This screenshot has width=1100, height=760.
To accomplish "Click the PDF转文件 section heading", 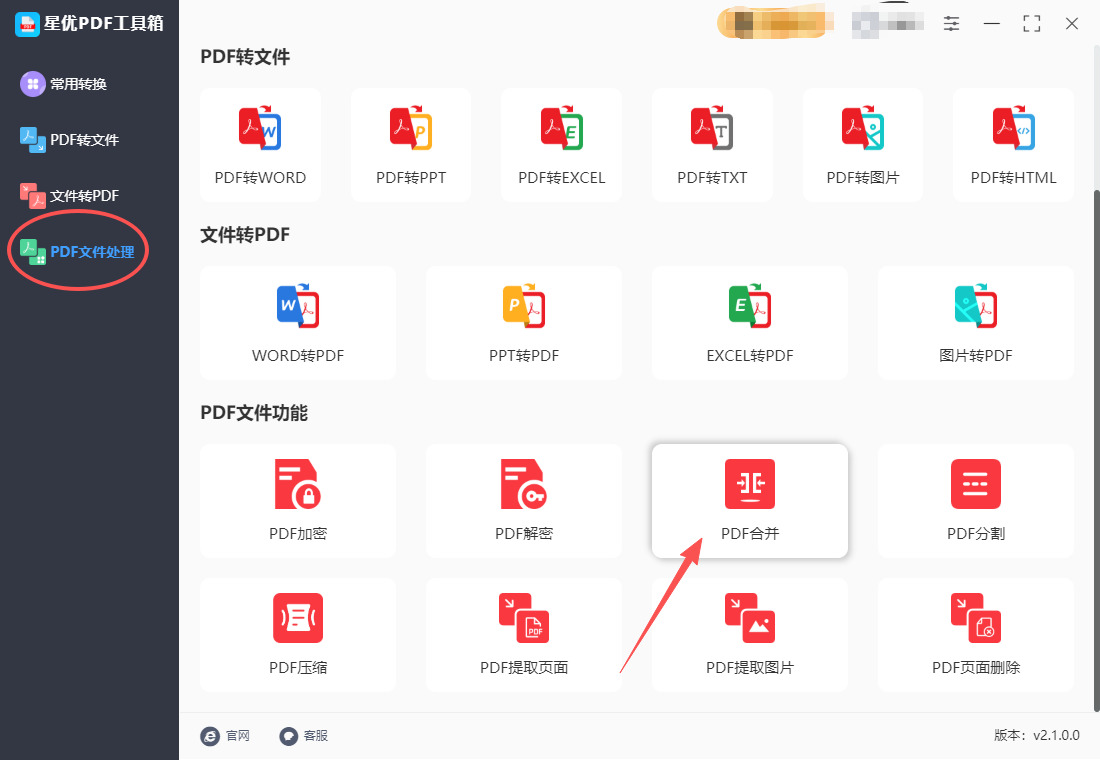I will pyautogui.click(x=245, y=57).
